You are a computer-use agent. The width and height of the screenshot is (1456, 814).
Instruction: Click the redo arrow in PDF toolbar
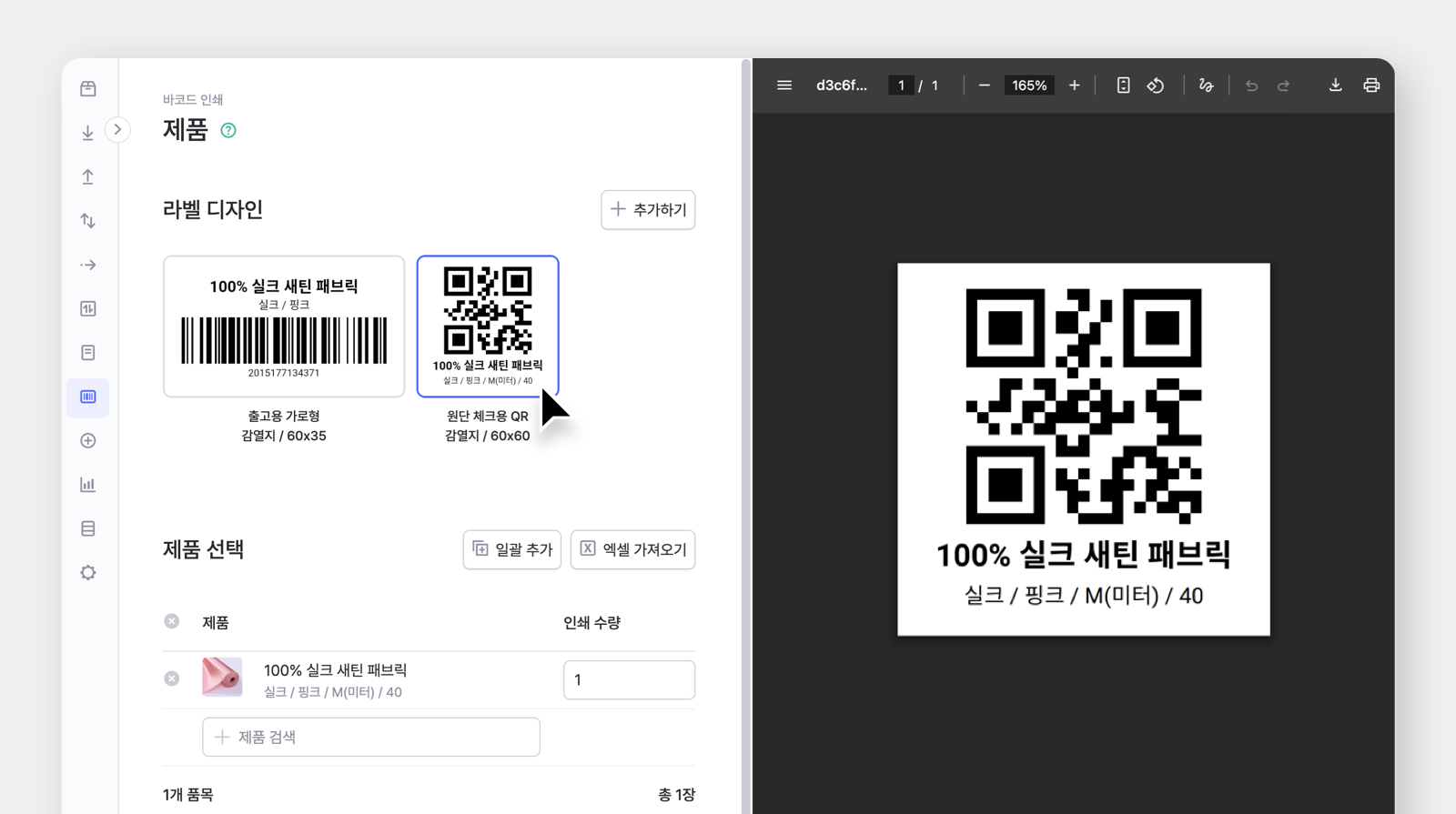(1284, 85)
